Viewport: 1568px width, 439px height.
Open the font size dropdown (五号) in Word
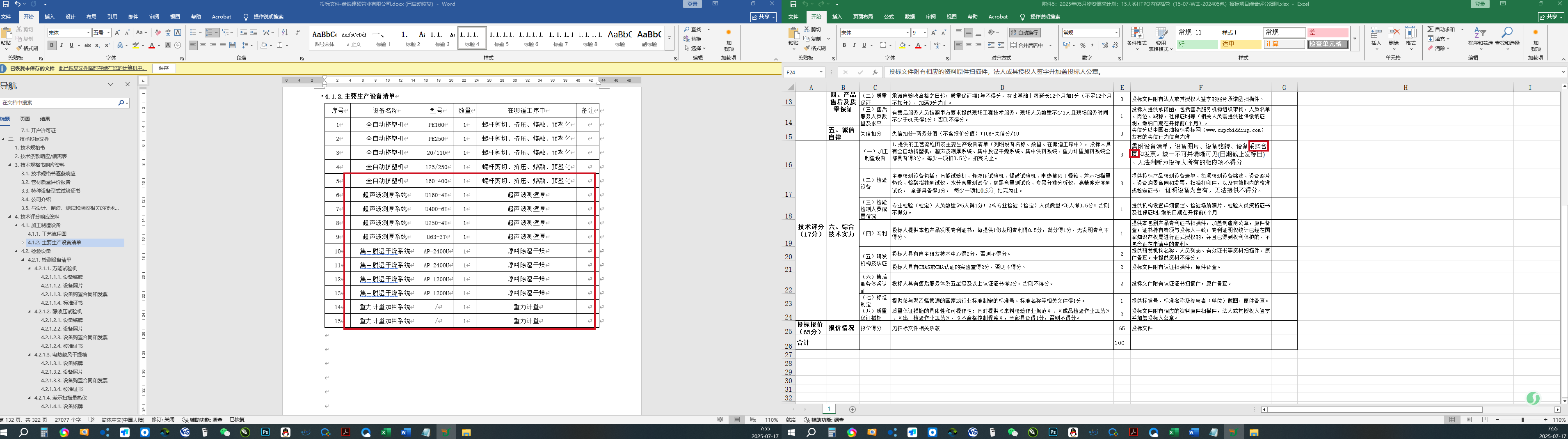pos(108,32)
